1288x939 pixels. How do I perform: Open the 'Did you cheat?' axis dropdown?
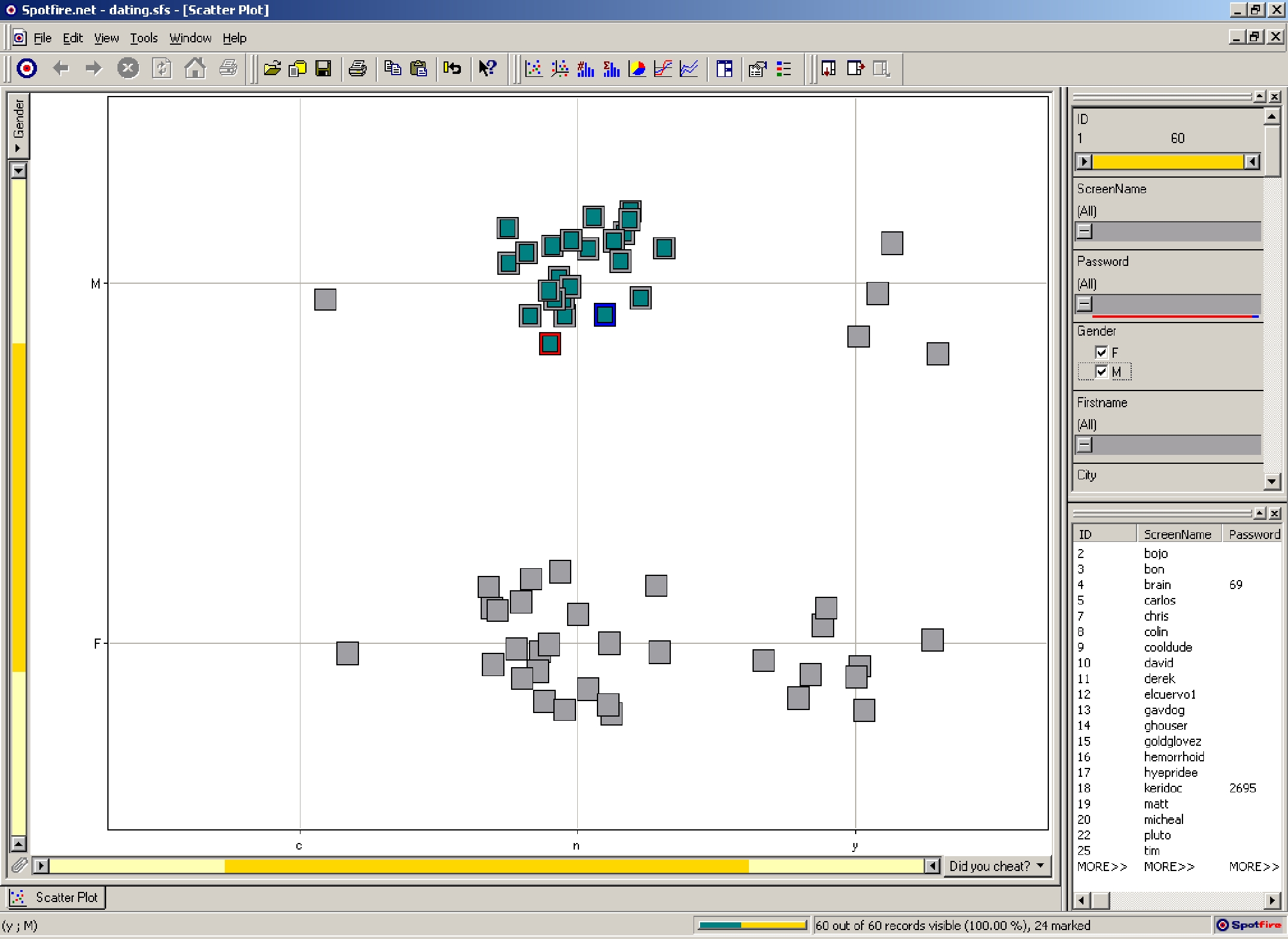(998, 866)
